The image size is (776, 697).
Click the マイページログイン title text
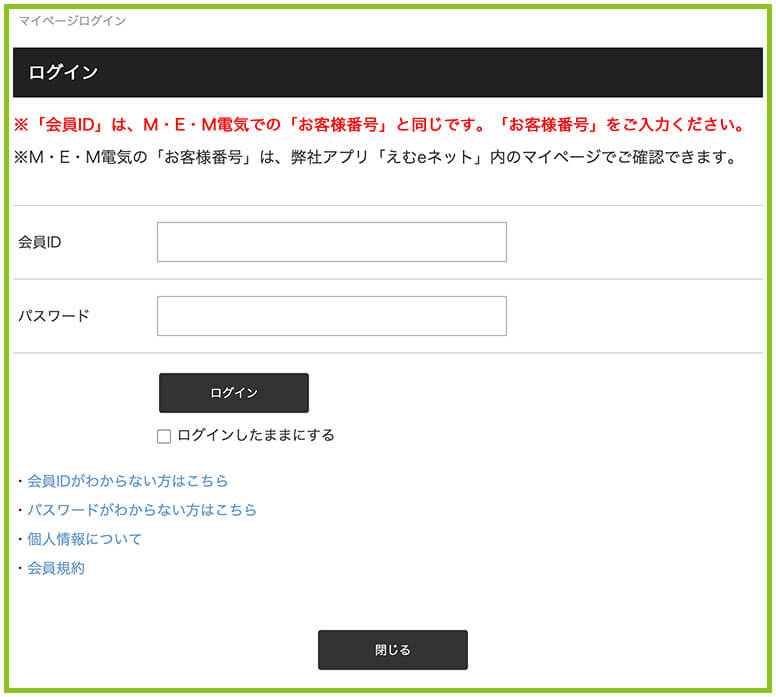72,21
